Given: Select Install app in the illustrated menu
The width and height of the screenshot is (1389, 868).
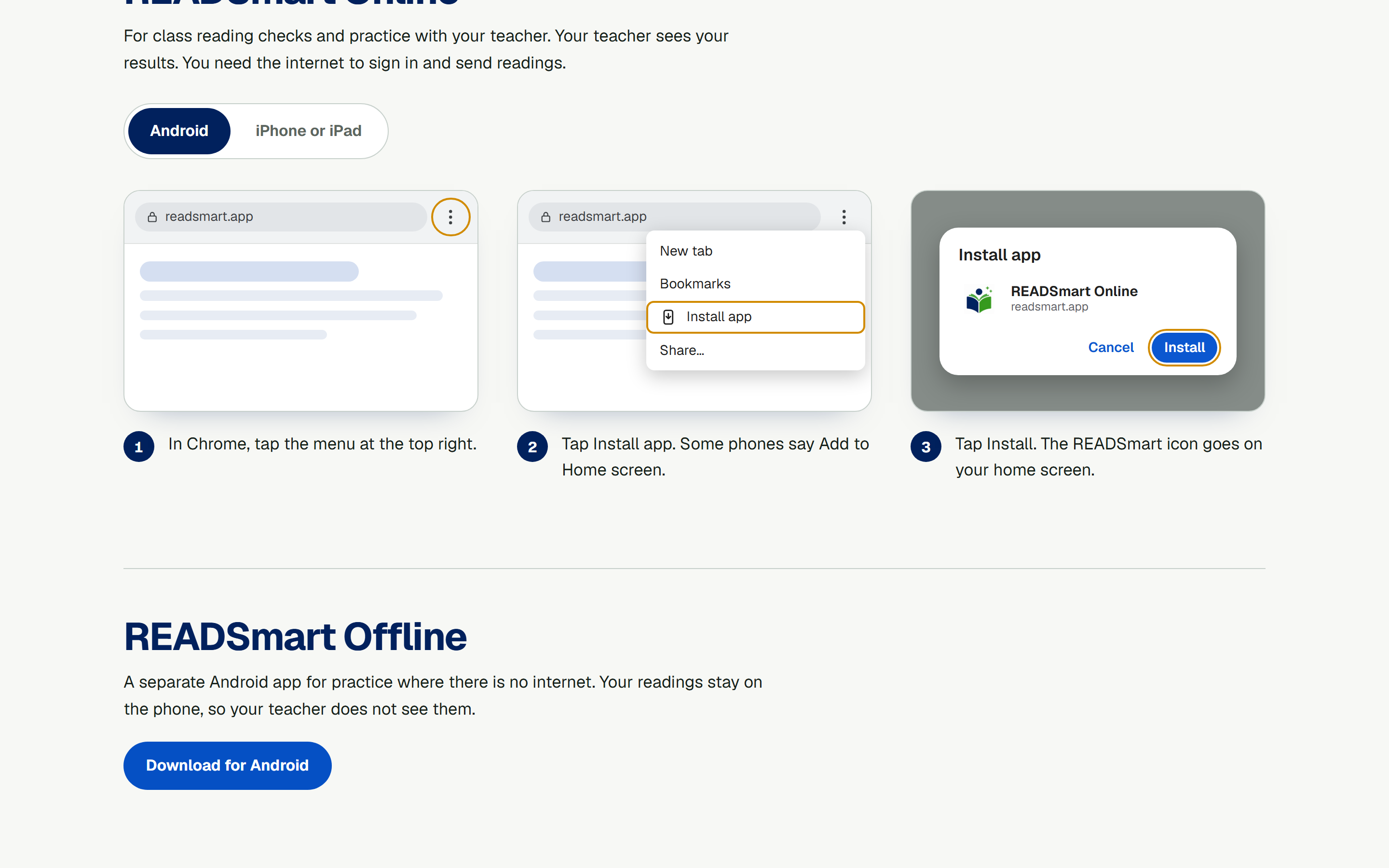Looking at the screenshot, I should [x=755, y=317].
